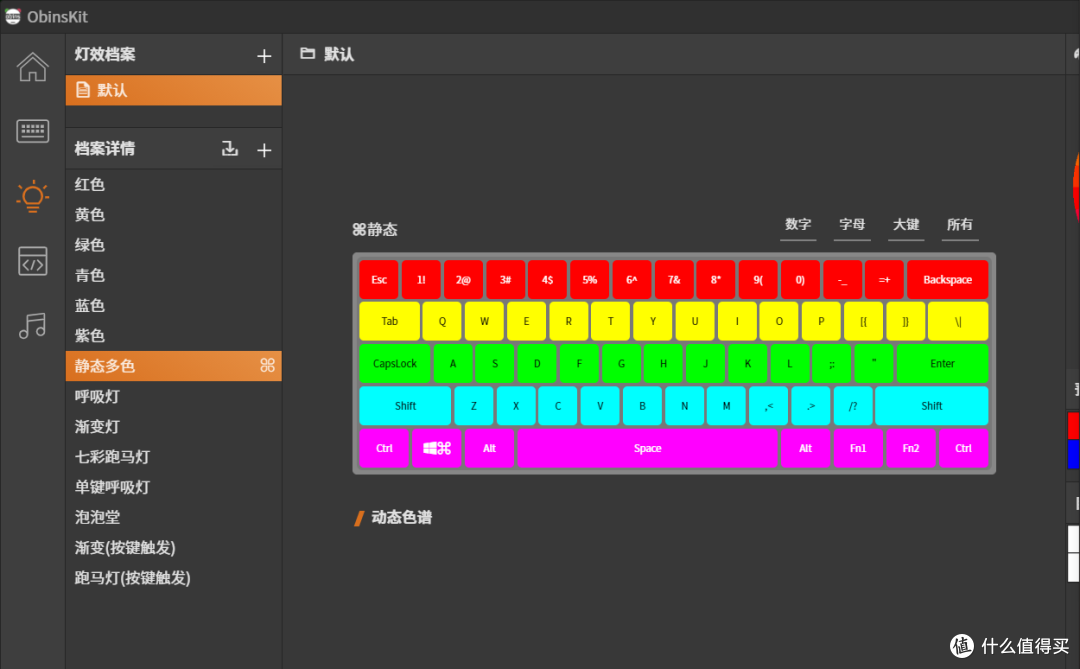1080x669 pixels.
Task: Click the Fn1 key
Action: pyautogui.click(x=858, y=448)
